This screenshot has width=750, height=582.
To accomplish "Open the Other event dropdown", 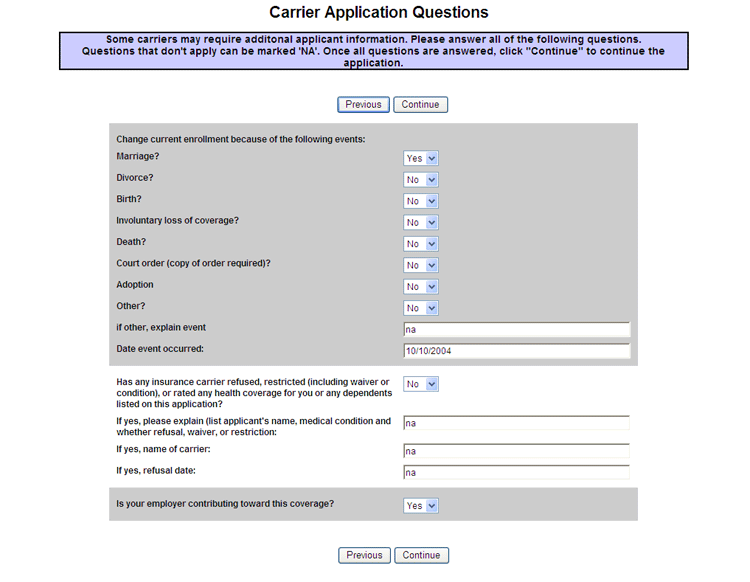I will [x=421, y=309].
